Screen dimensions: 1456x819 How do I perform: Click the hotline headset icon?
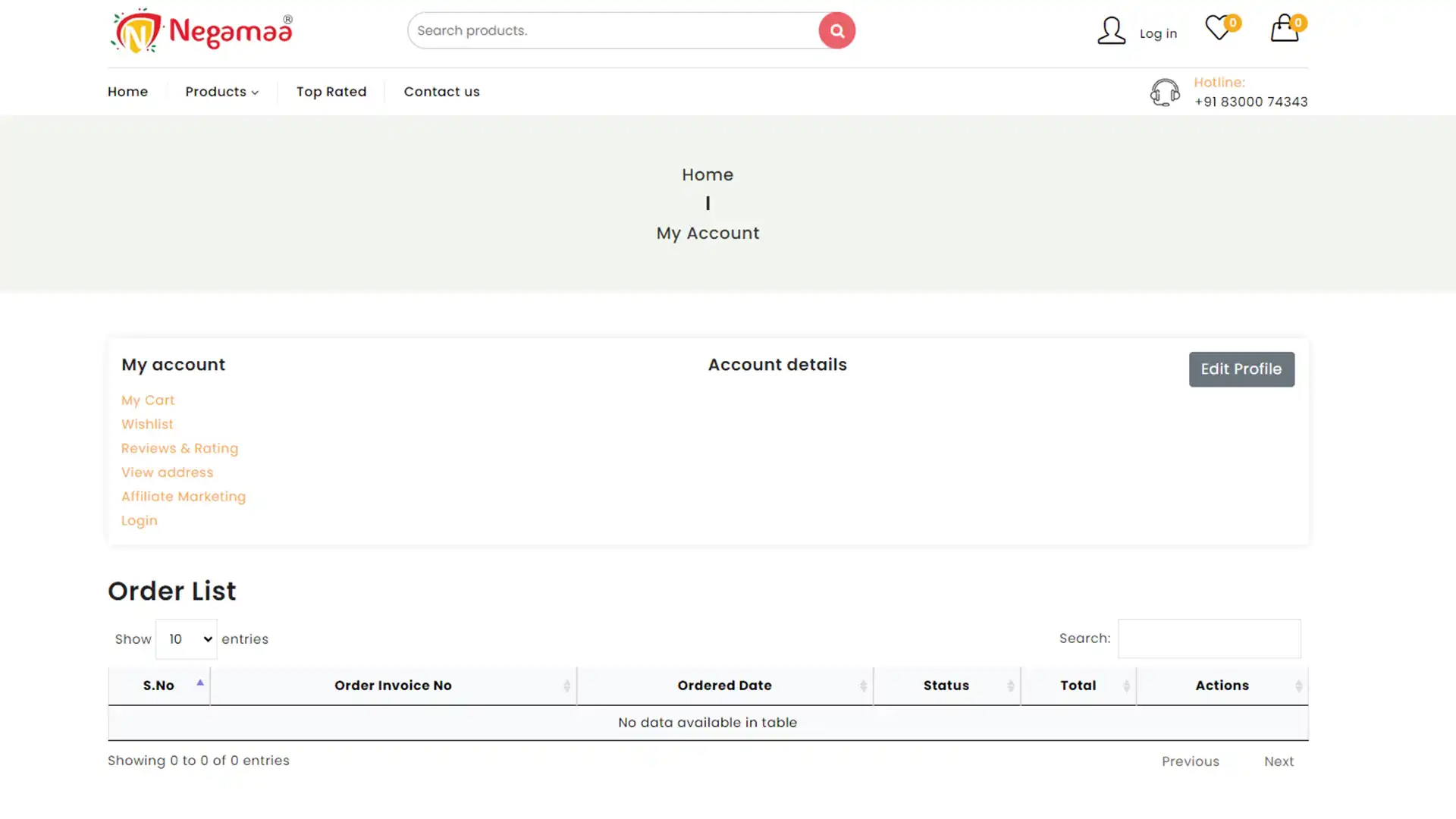coord(1165,93)
